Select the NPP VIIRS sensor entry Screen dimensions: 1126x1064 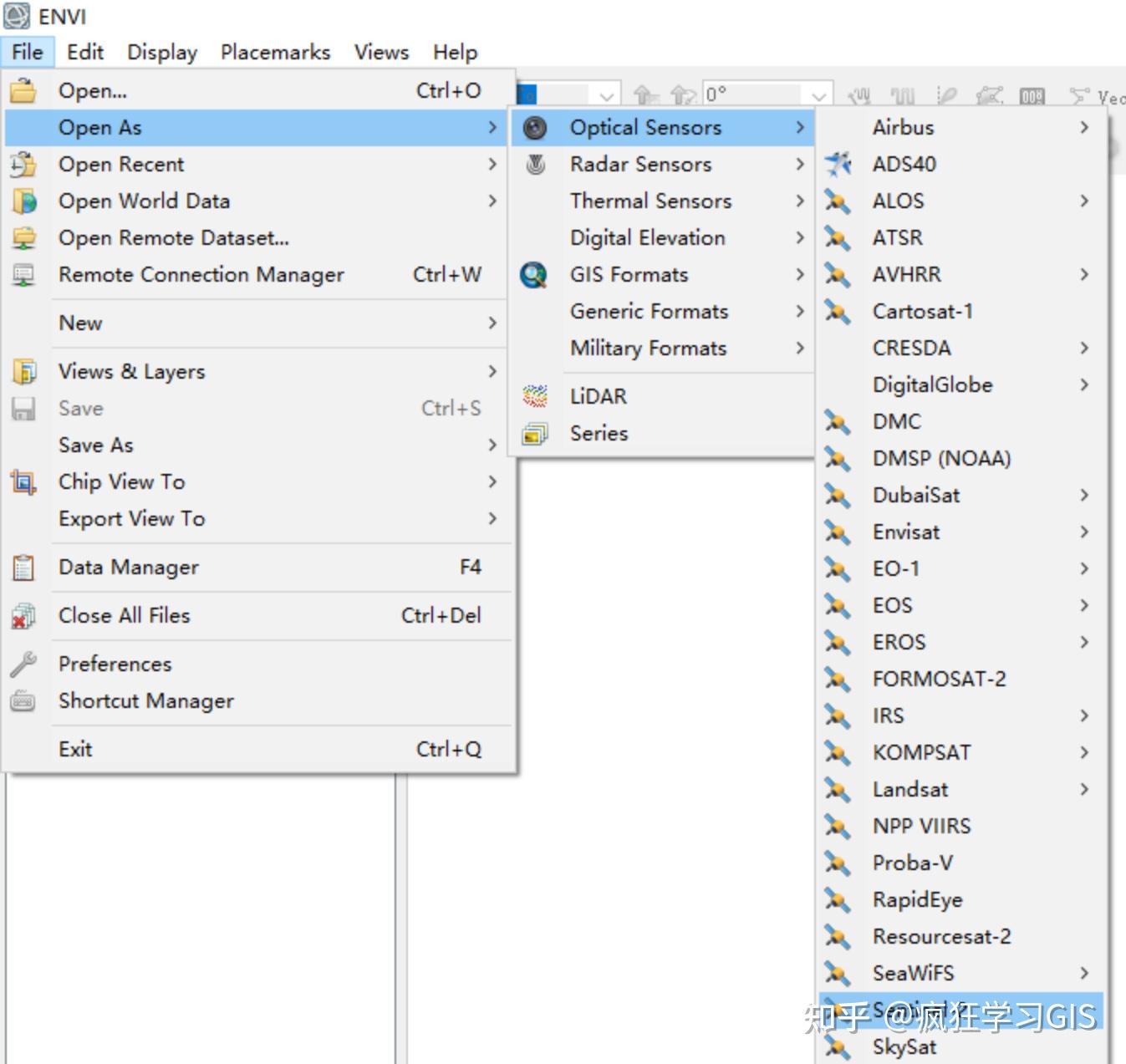[962, 826]
